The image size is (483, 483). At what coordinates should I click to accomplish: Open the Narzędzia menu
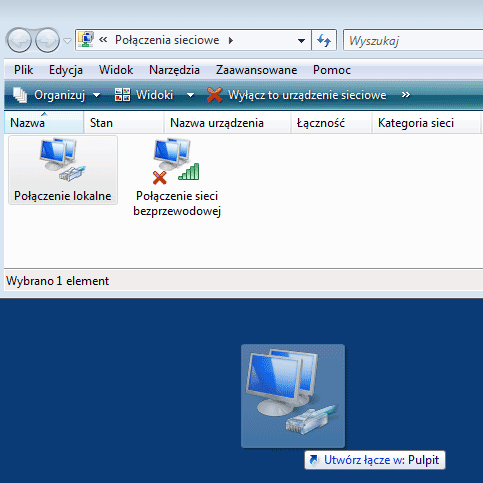tap(174, 70)
